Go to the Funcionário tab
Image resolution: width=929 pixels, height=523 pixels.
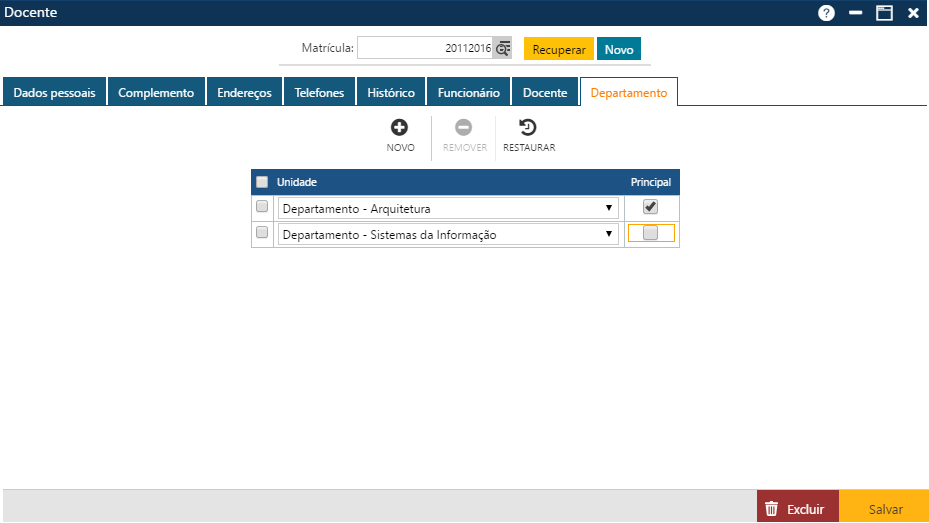click(x=469, y=92)
